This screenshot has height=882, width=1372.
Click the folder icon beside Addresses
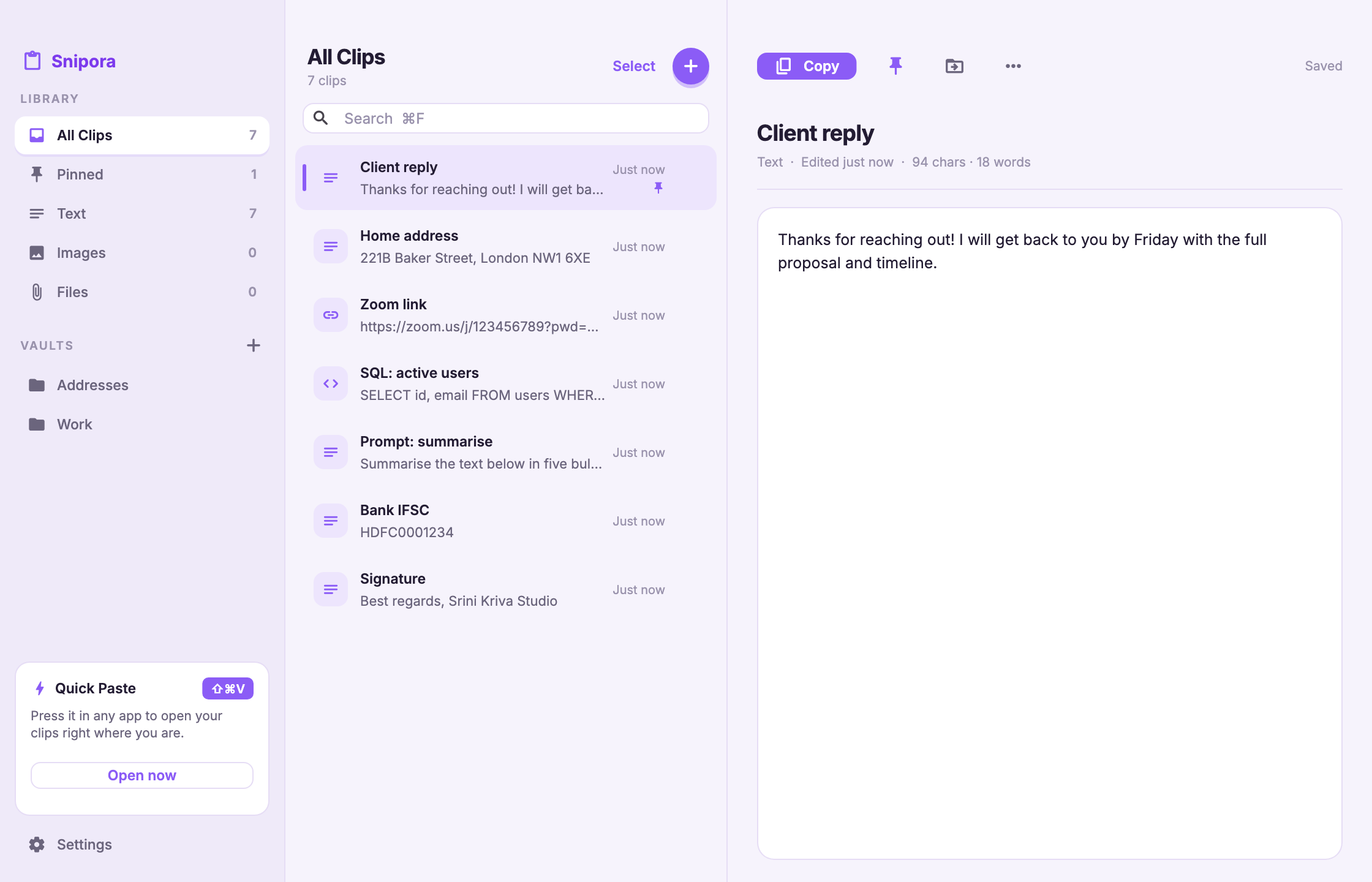click(x=37, y=385)
